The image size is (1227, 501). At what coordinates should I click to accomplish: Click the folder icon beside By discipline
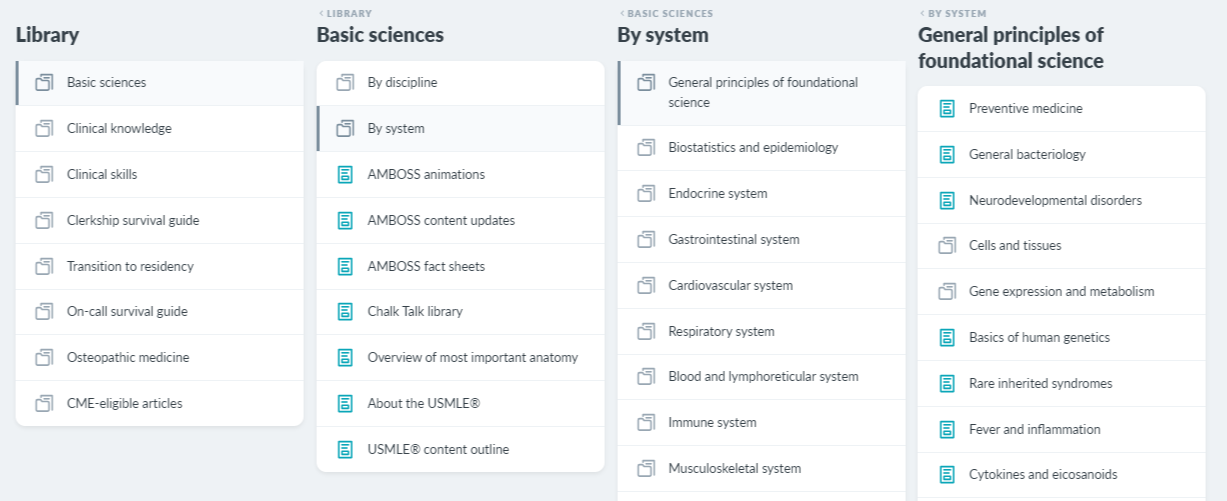click(345, 82)
